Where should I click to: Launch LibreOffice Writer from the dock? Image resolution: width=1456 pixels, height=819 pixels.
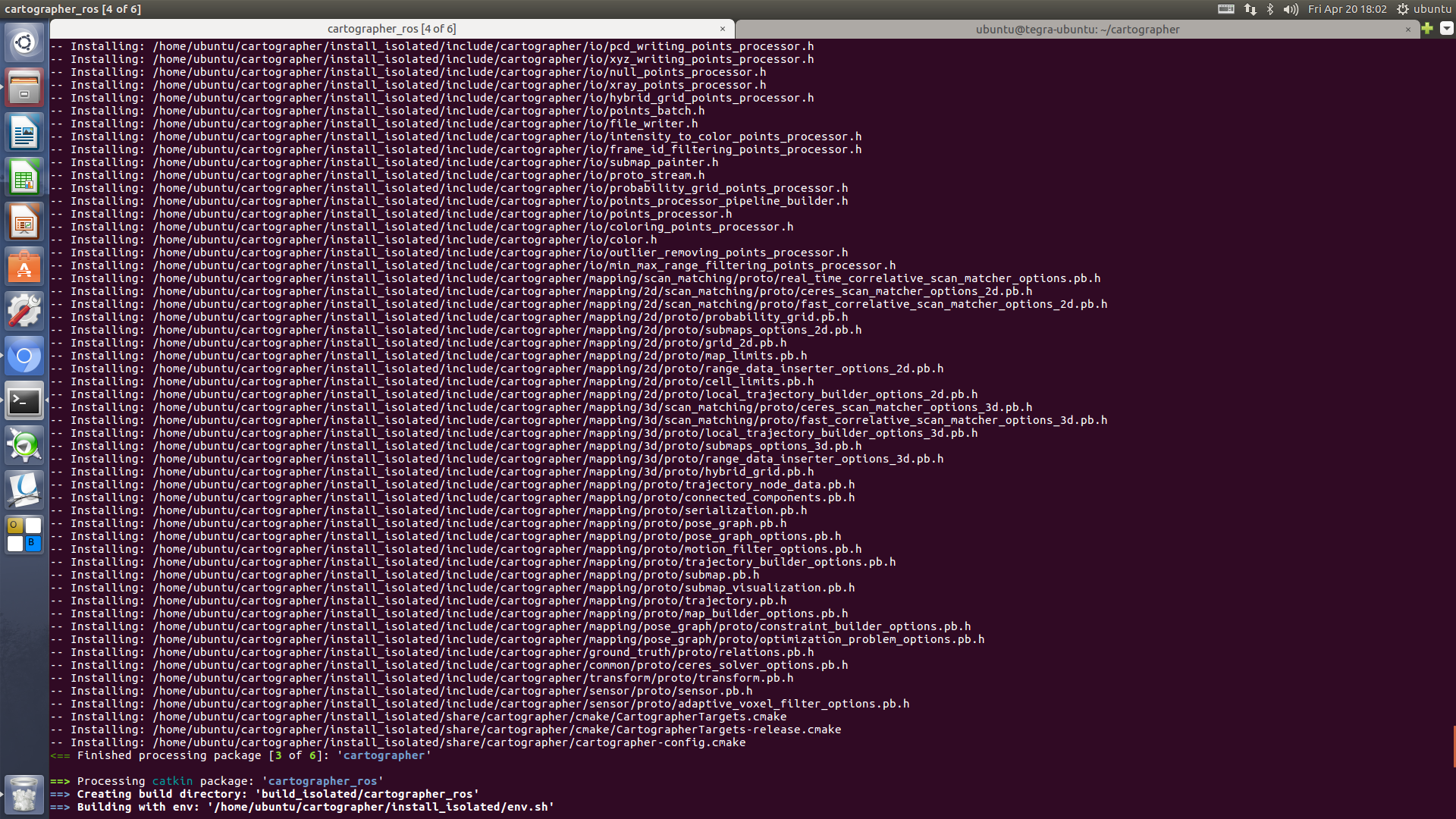[x=24, y=133]
